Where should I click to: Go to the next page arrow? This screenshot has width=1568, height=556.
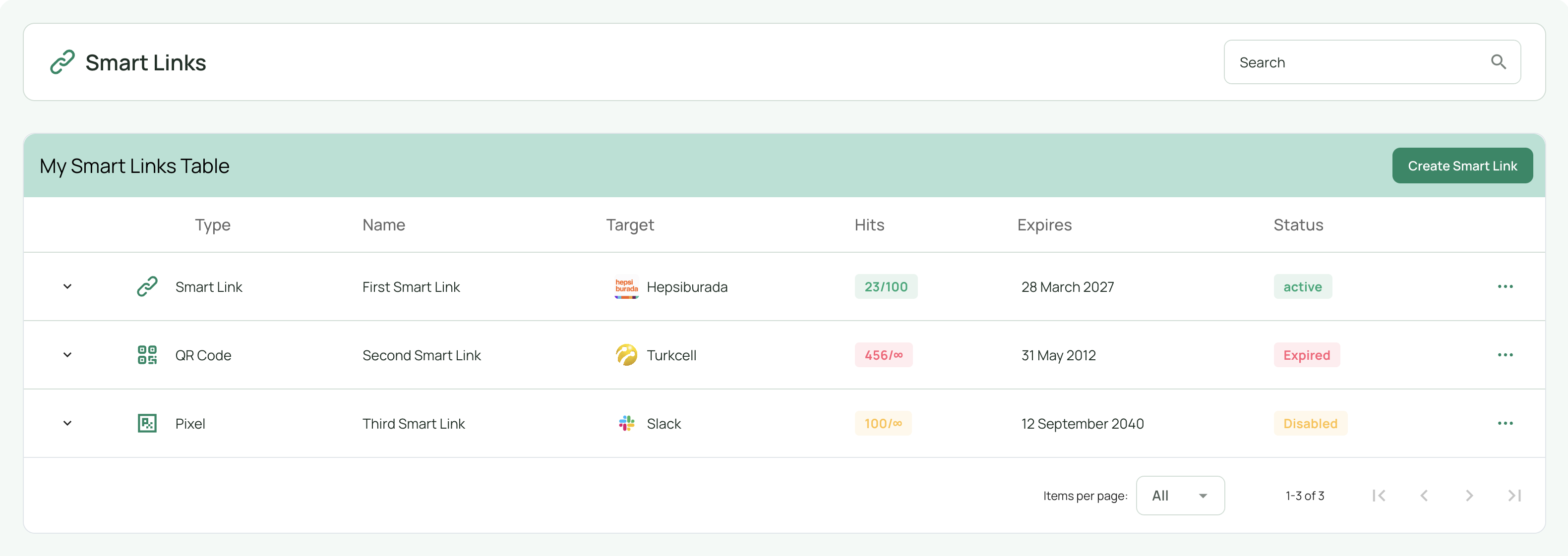coord(1469,496)
